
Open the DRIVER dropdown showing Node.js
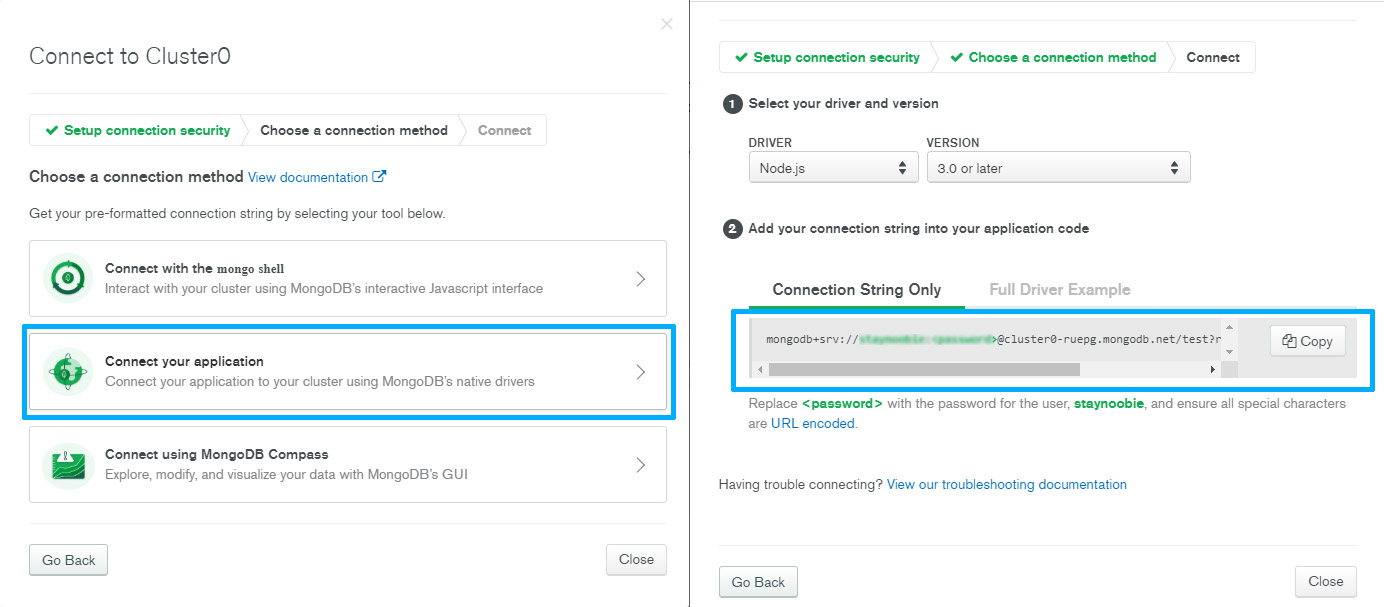point(833,168)
